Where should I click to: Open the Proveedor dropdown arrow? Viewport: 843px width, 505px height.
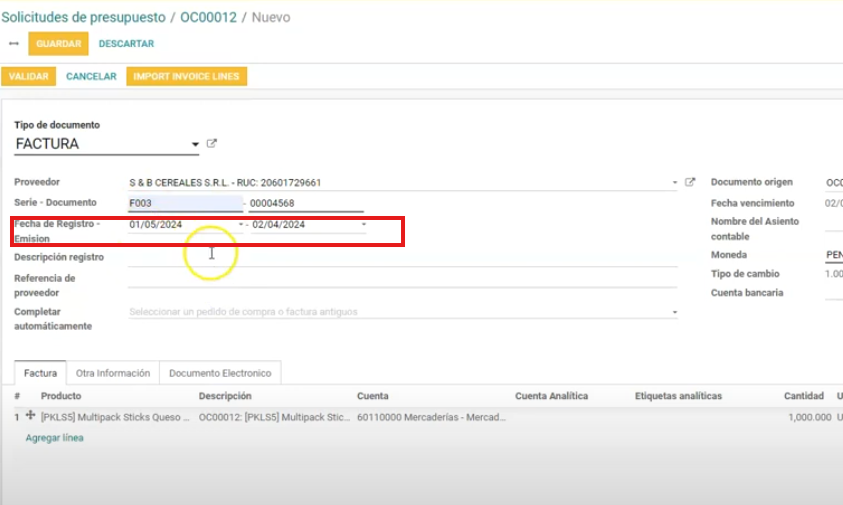(675, 184)
